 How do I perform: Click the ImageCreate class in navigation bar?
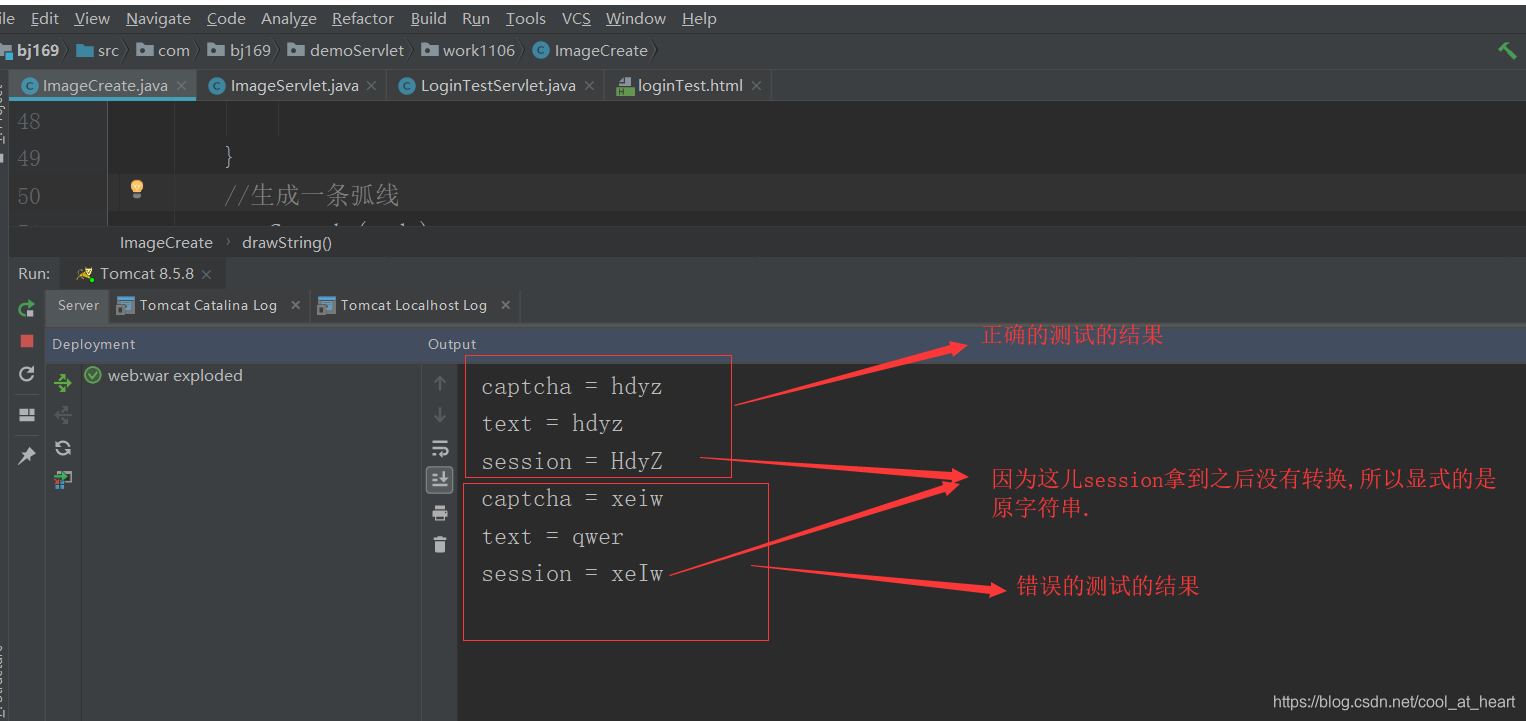coord(591,50)
